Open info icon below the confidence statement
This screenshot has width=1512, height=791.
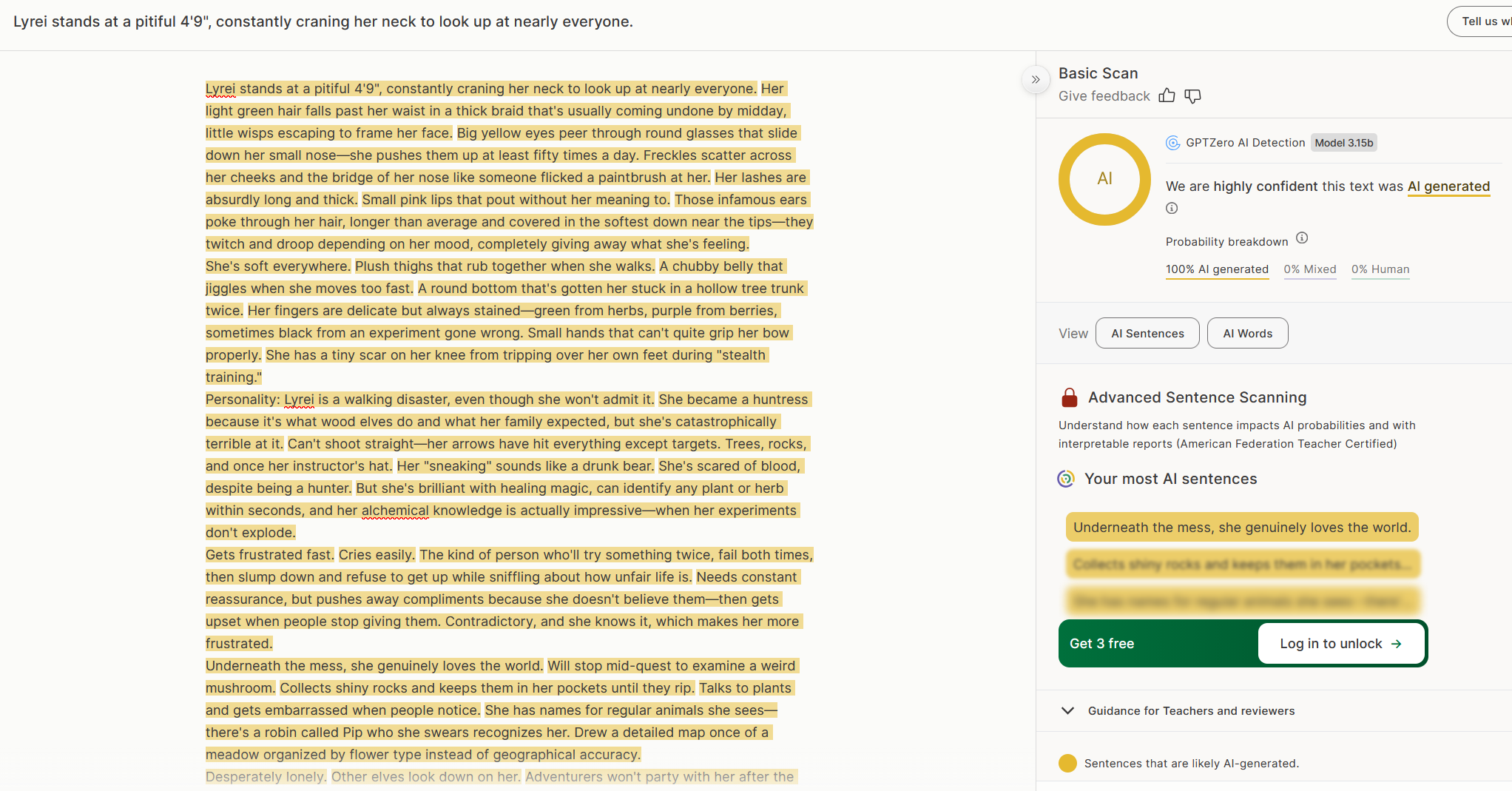(1172, 208)
